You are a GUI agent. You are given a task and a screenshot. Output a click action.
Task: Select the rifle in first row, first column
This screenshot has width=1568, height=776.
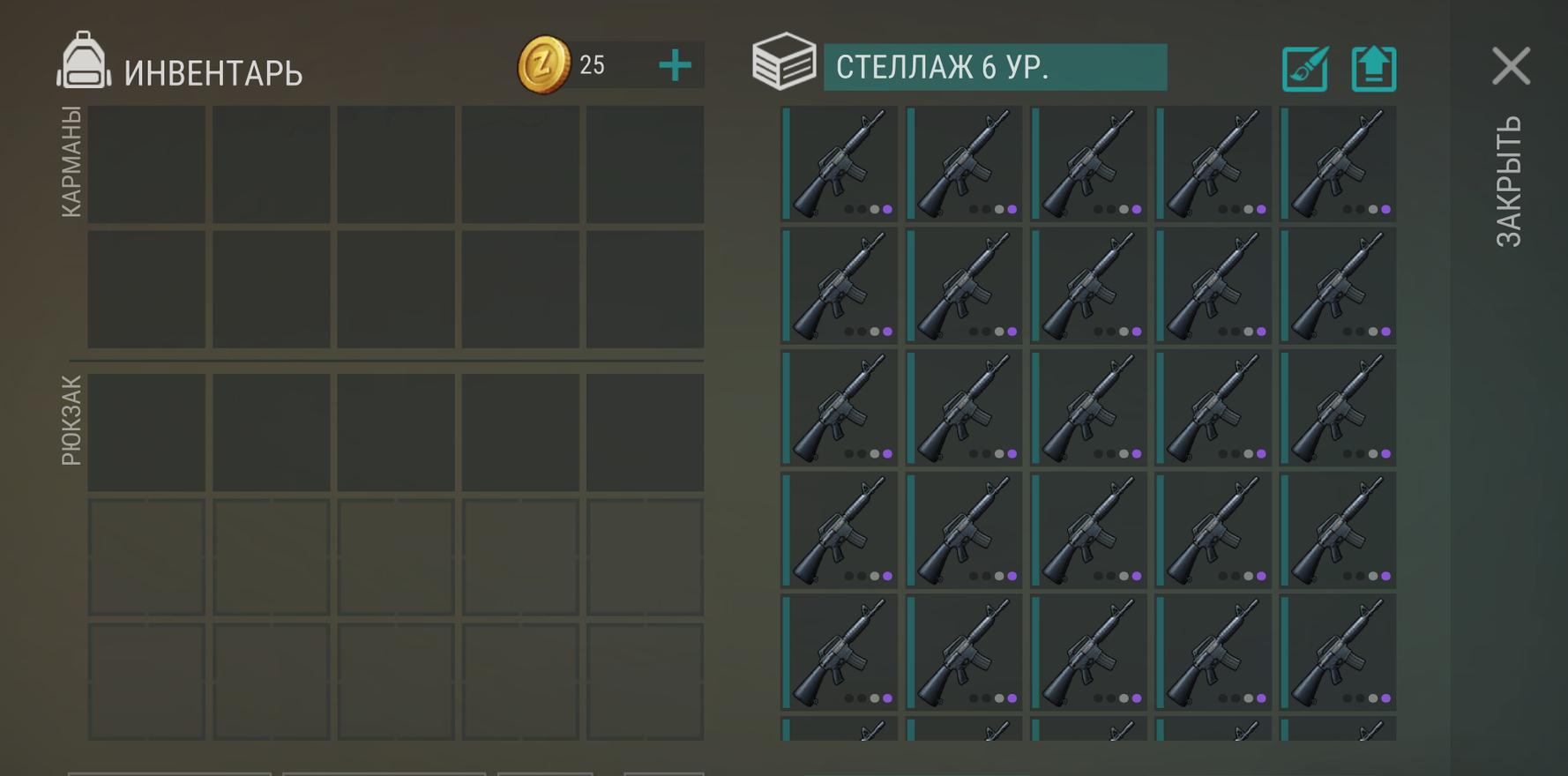840,163
